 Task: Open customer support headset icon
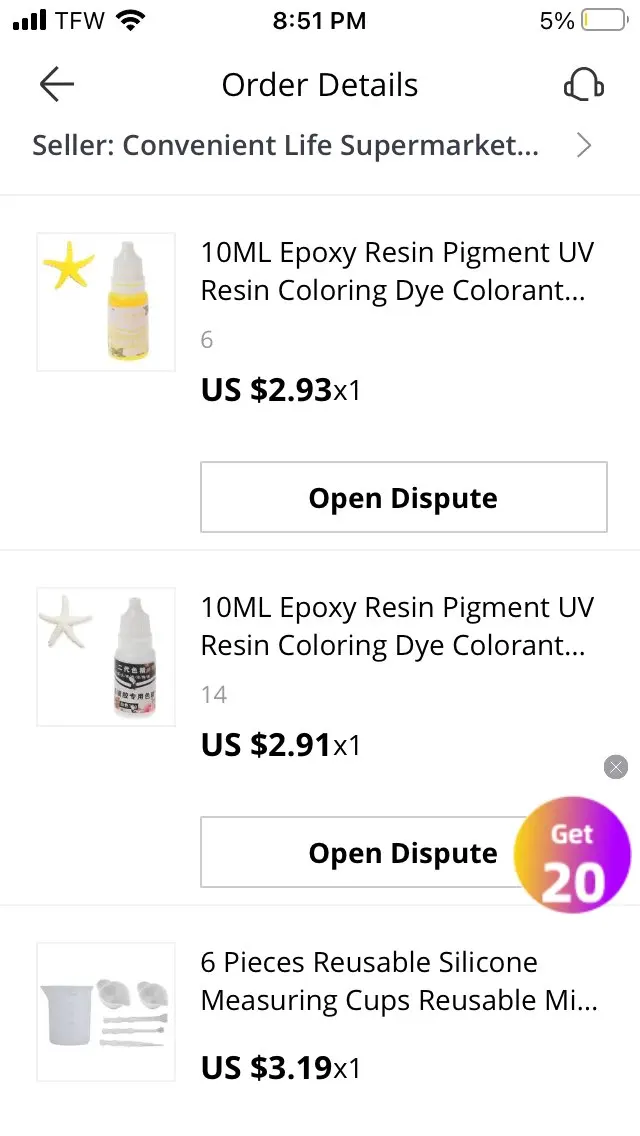tap(583, 85)
